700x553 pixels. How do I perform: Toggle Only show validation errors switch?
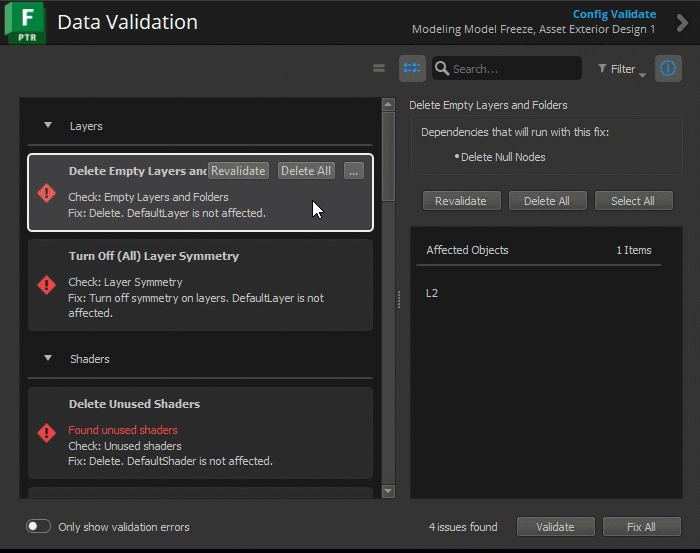click(39, 527)
